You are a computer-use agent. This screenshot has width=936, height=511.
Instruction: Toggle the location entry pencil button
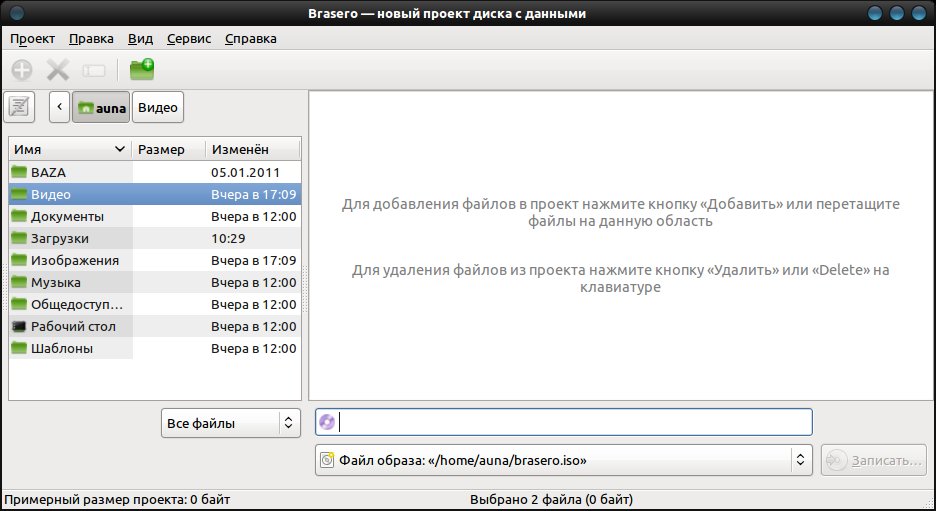19,107
